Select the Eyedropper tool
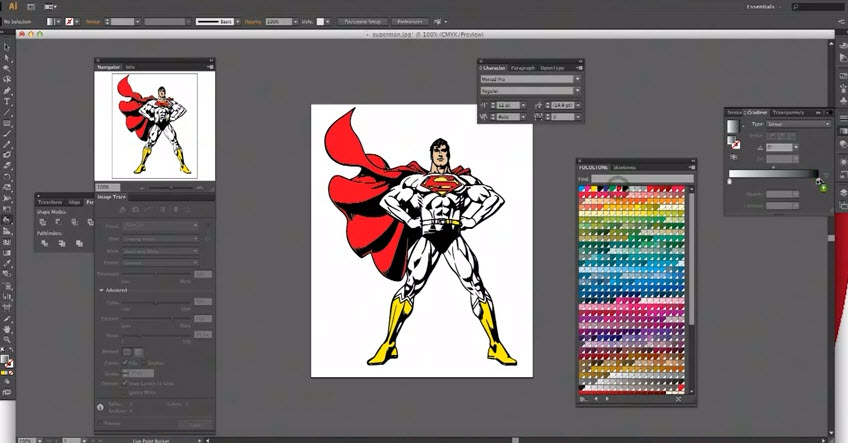Screen dimensions: 848x443 pos(7,263)
